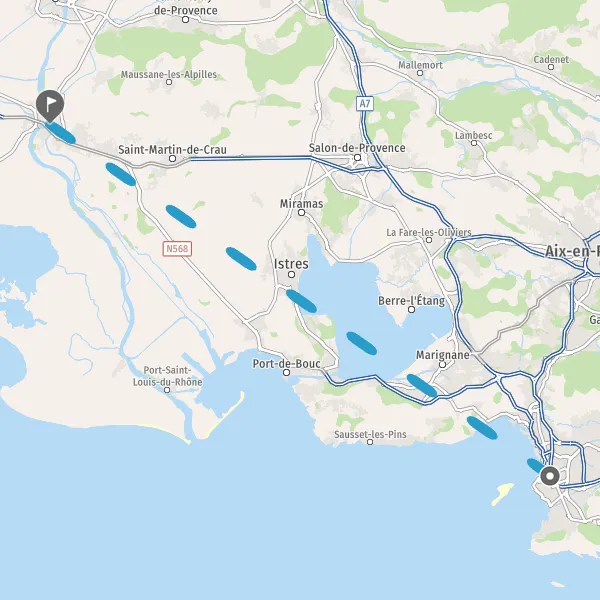Click the Port-Saint-Louis-du-Rhône label

click(168, 376)
